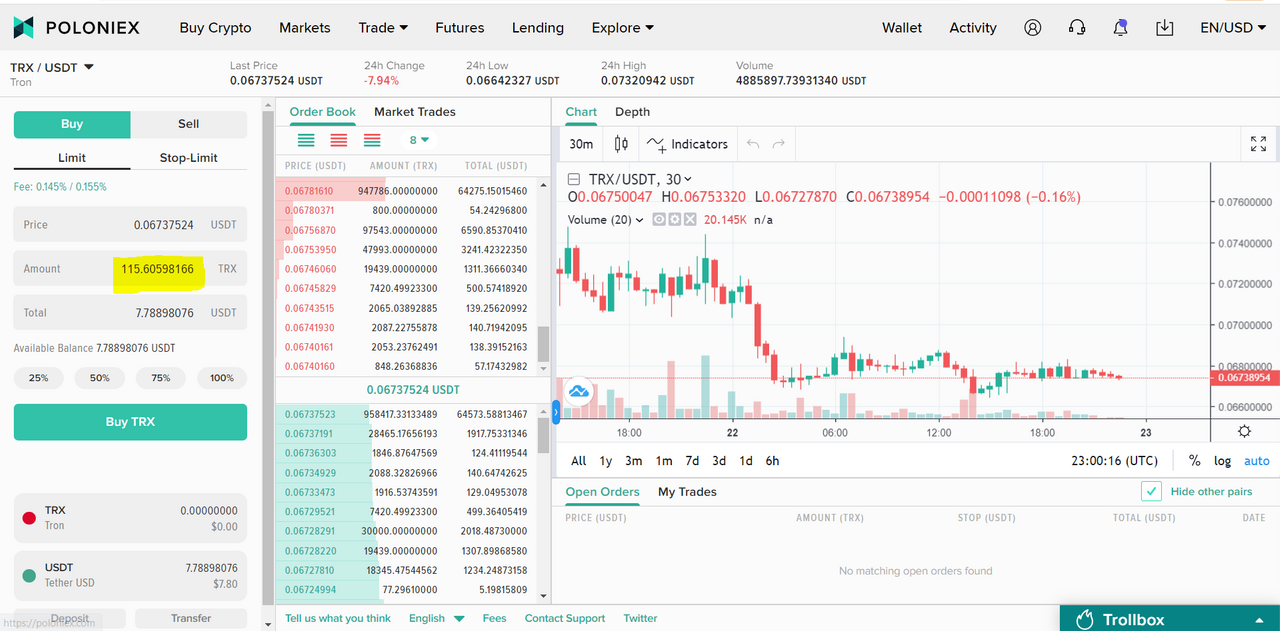
Task: Open the TRX / USDT pair selector
Action: pyautogui.click(x=52, y=67)
